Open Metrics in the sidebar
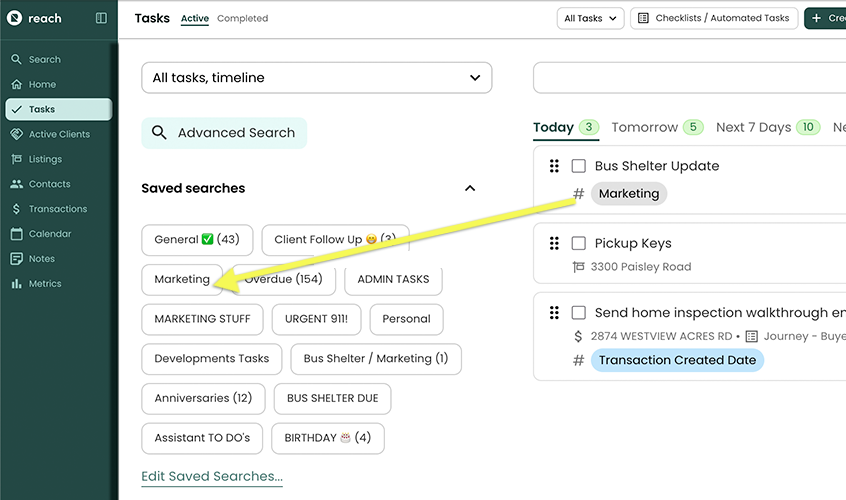This screenshot has width=846, height=500. [45, 284]
